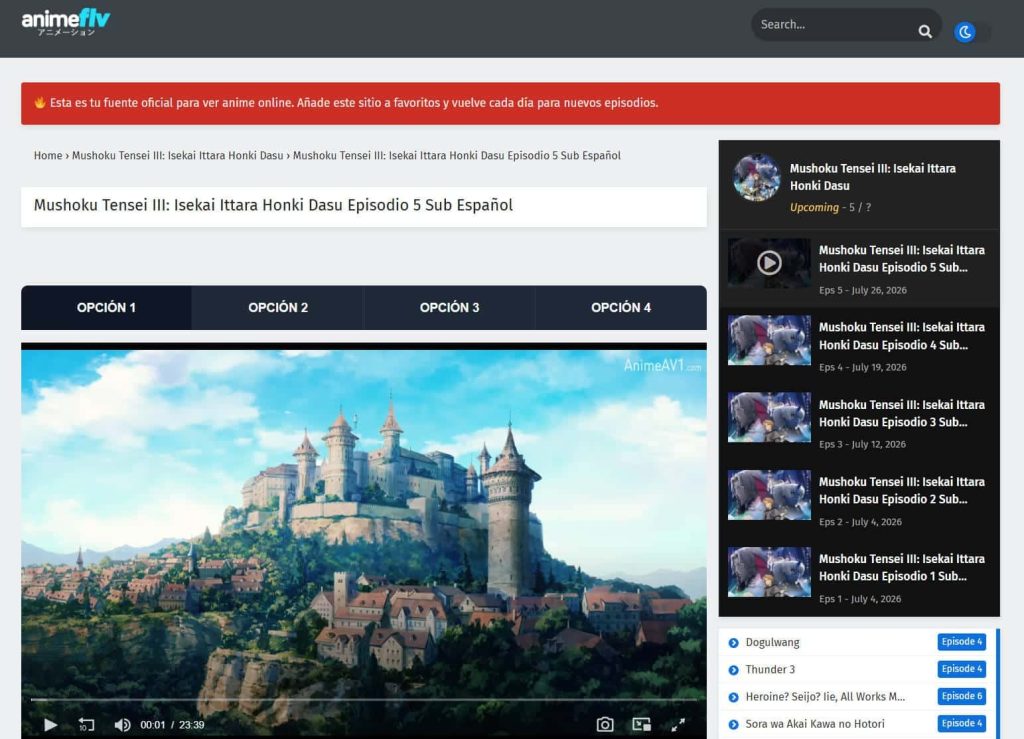The image size is (1024, 739).
Task: Open Dogulwang anime link
Action: point(773,642)
